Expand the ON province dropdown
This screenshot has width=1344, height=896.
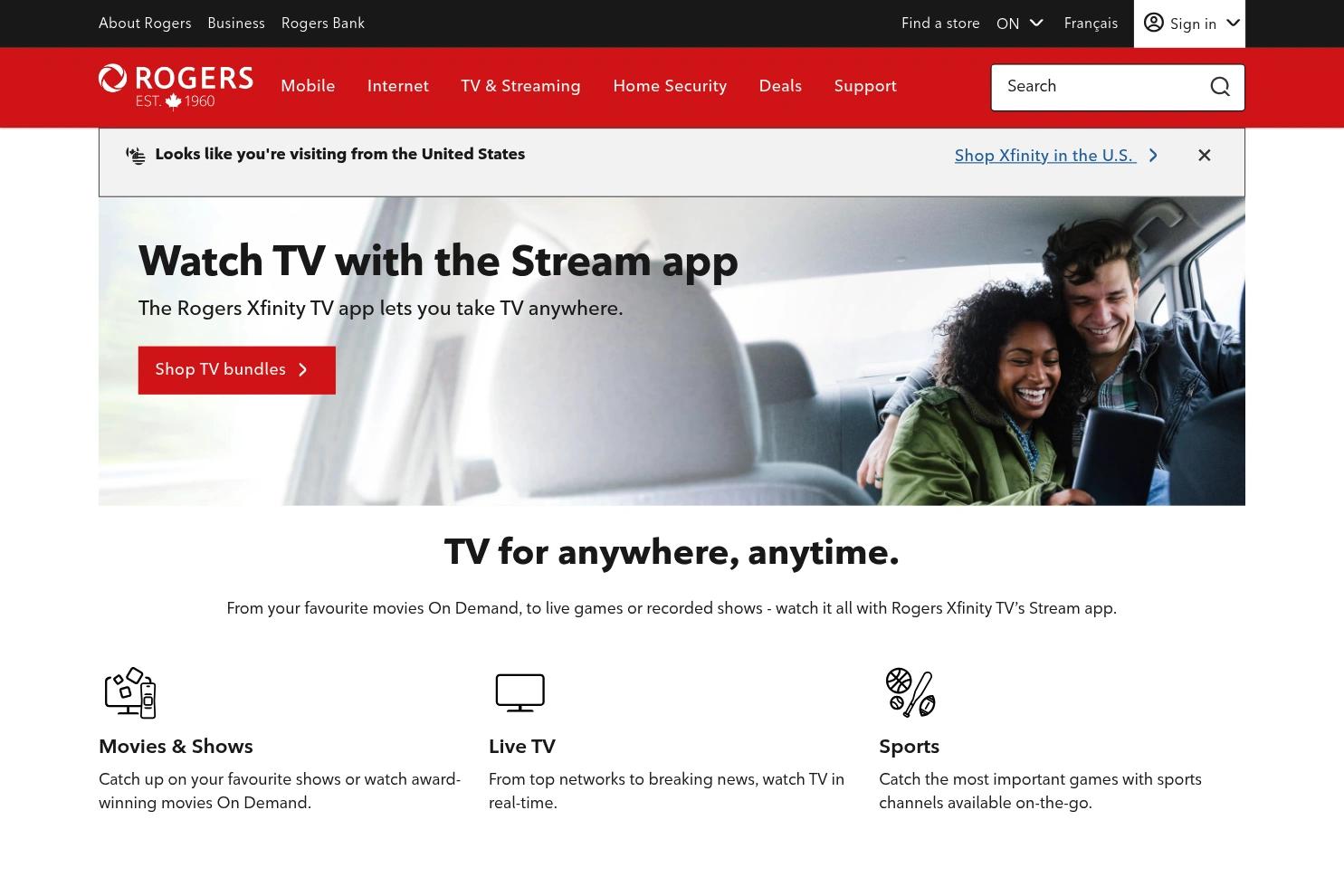(x=1020, y=24)
